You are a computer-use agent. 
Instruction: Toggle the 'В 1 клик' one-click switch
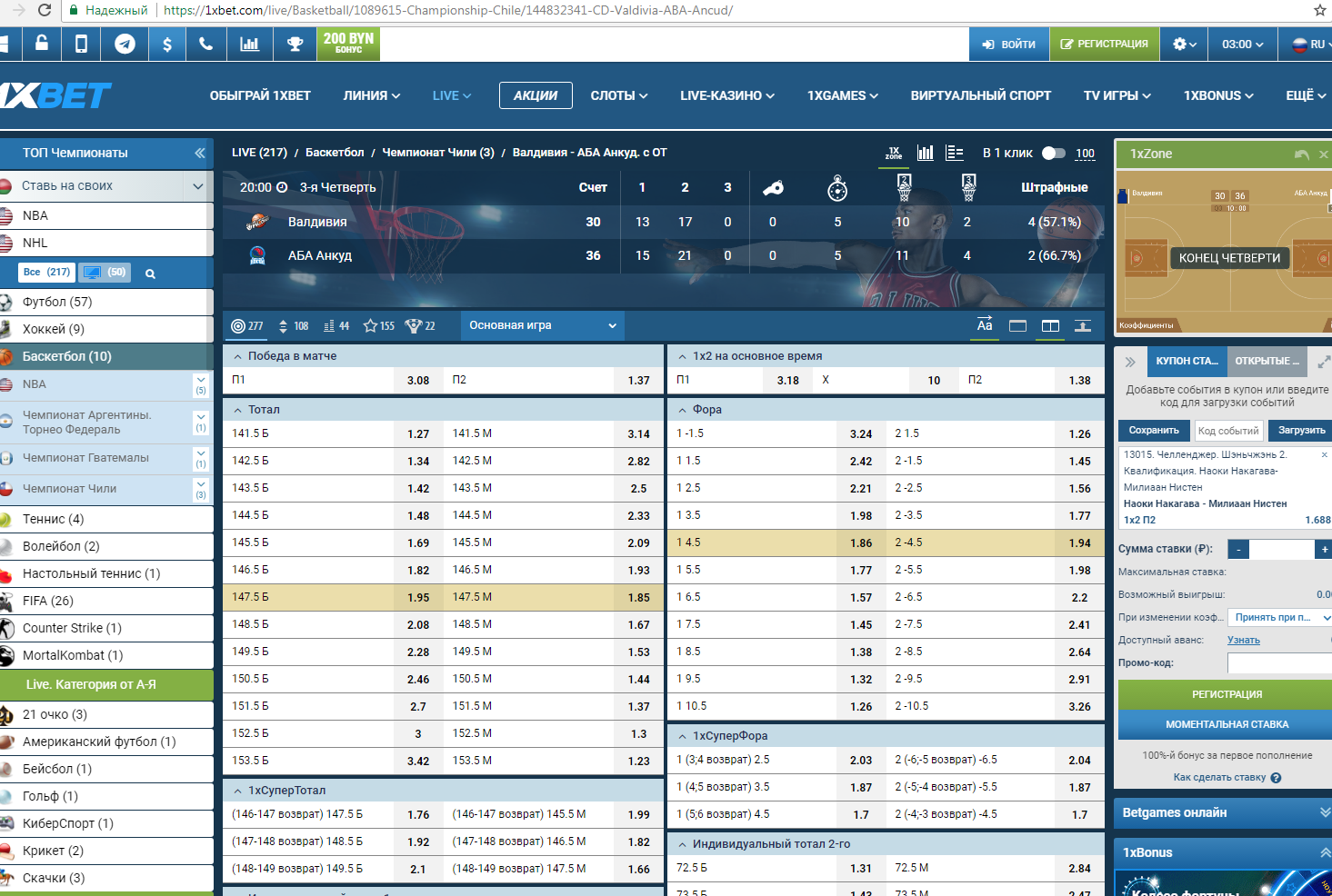pyautogui.click(x=1053, y=153)
